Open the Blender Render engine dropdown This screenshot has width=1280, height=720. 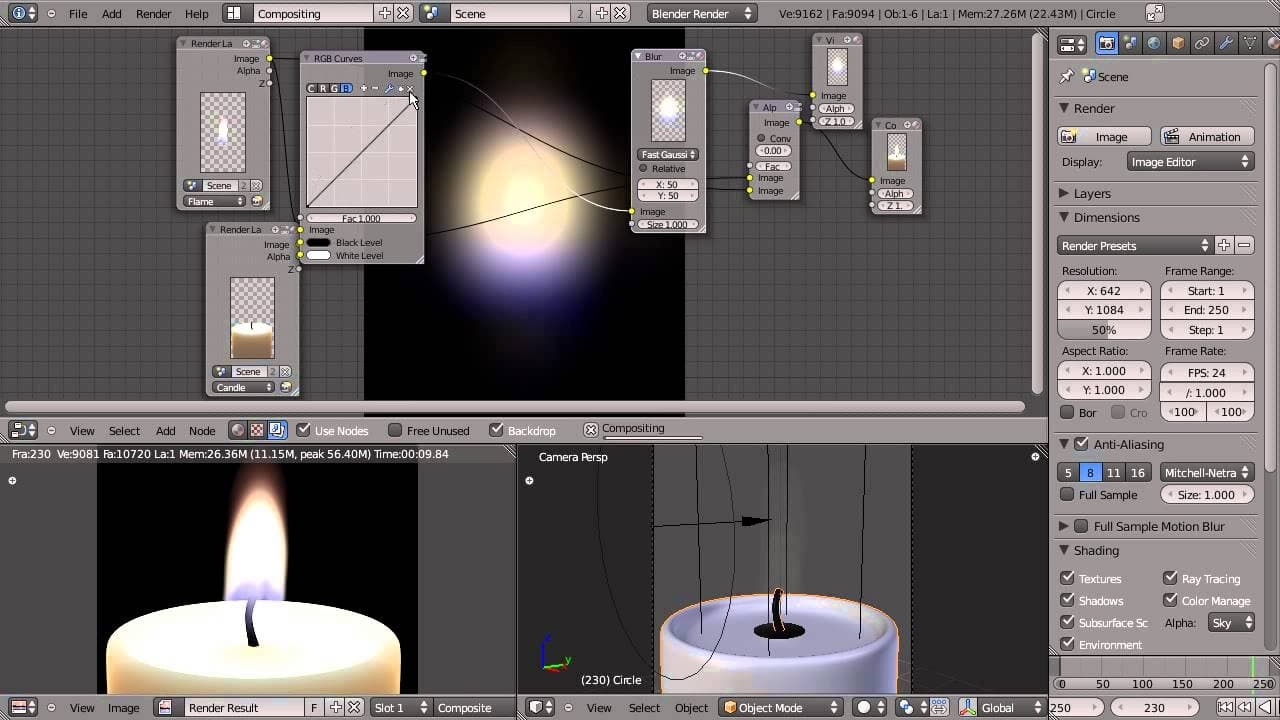[x=701, y=14]
